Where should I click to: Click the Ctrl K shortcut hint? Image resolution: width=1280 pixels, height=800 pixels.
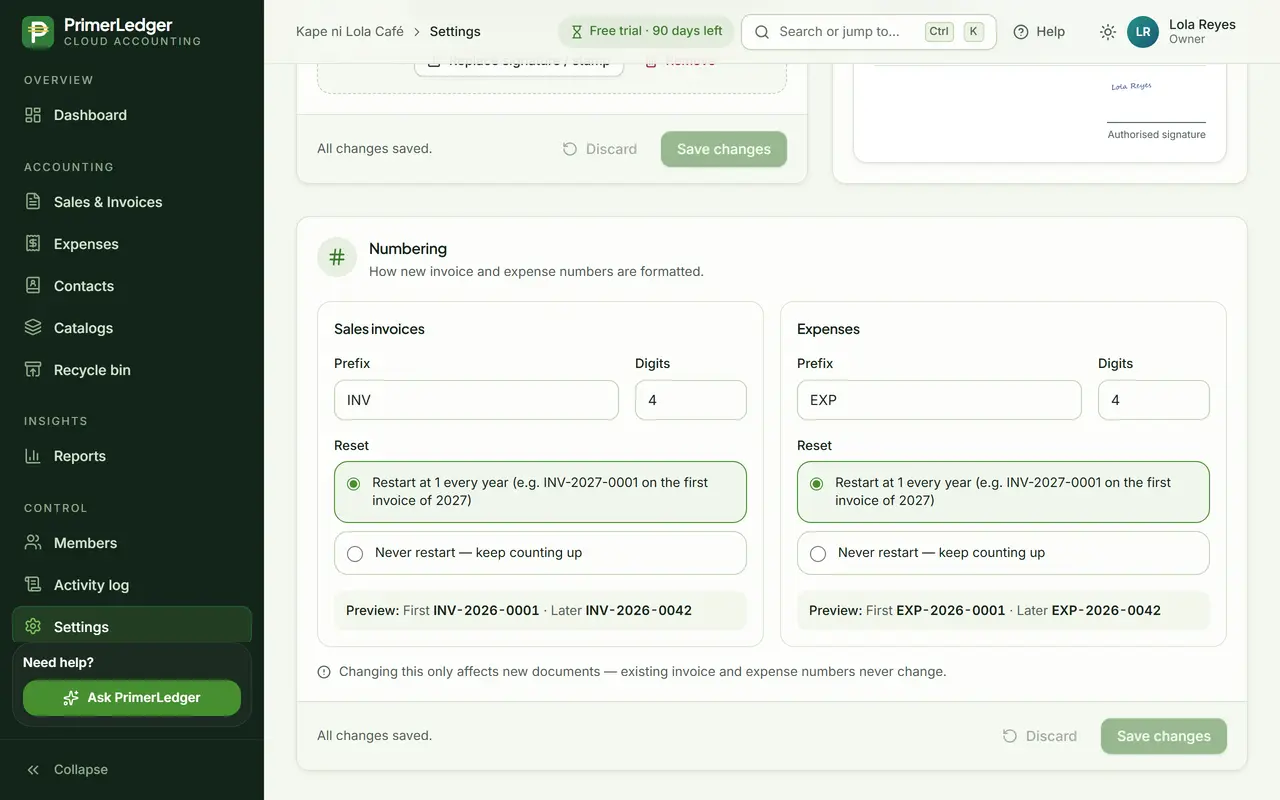click(954, 32)
